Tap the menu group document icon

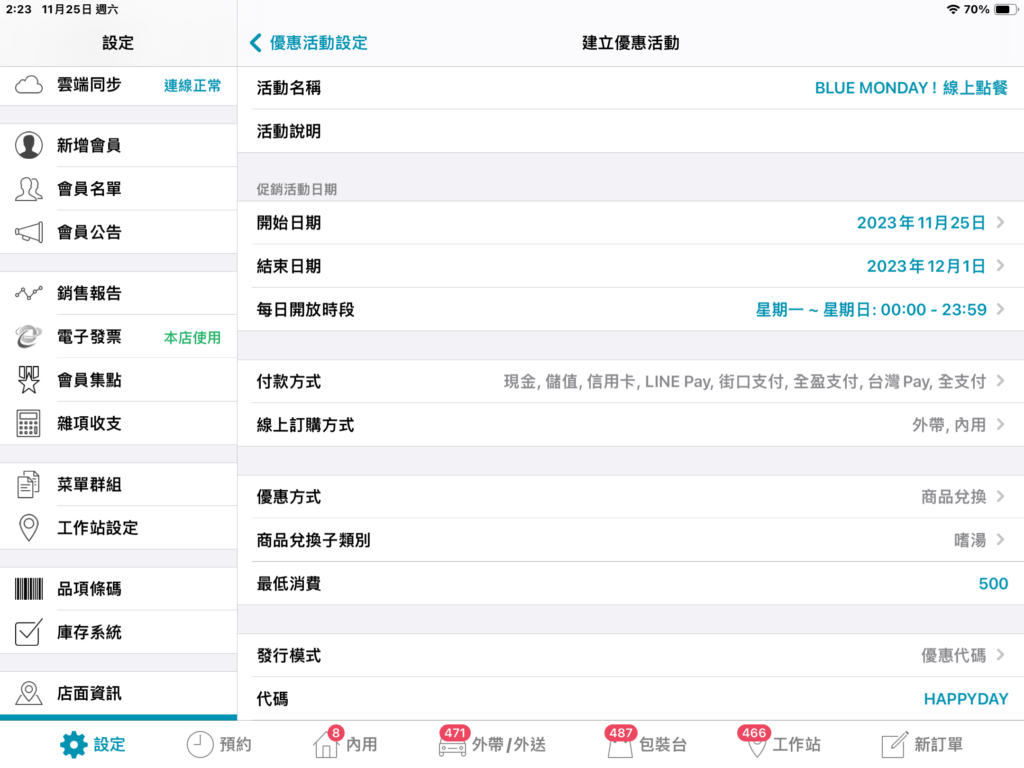pos(29,485)
